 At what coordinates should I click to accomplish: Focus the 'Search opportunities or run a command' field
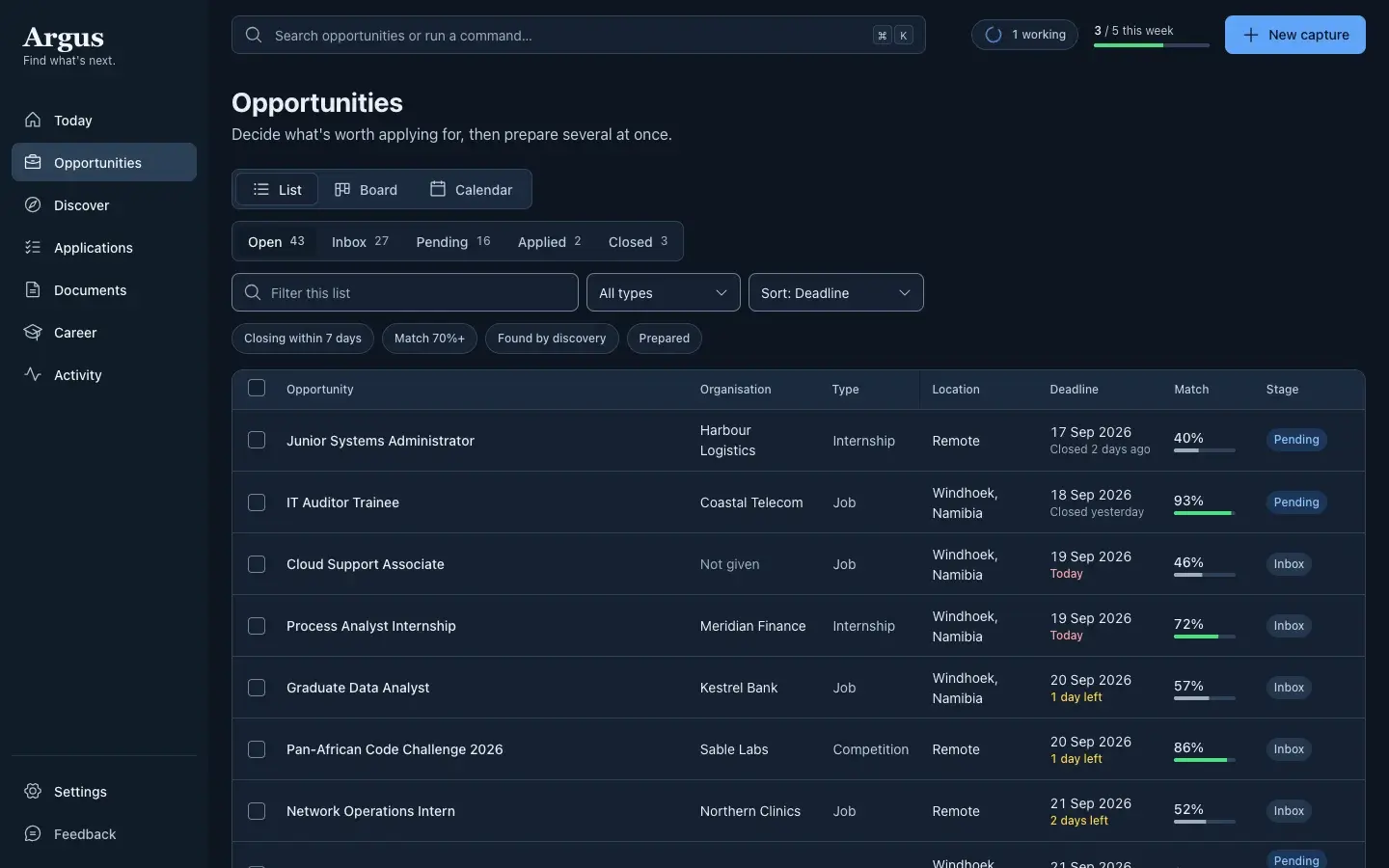[579, 35]
